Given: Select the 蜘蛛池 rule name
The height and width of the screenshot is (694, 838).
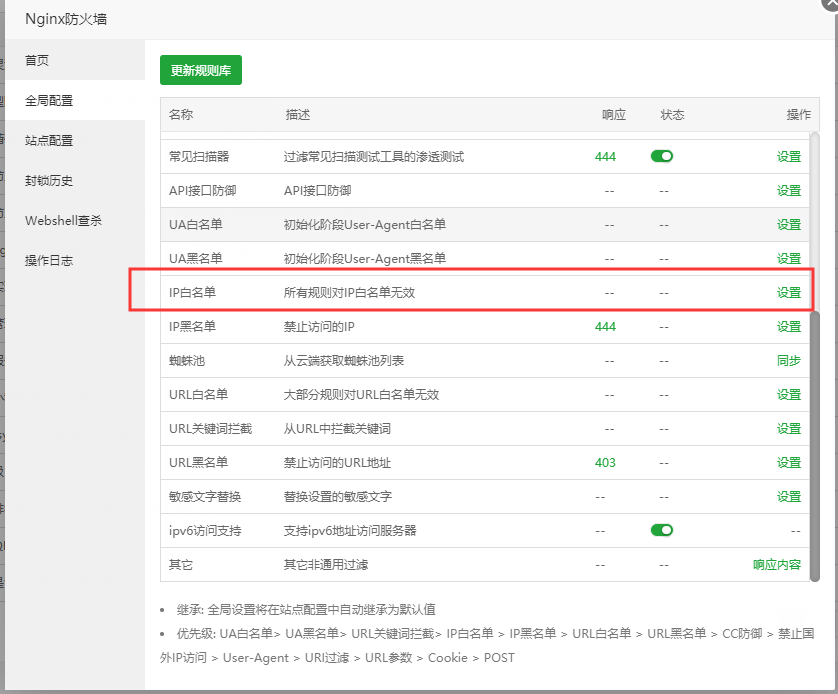Looking at the screenshot, I should pos(187,361).
